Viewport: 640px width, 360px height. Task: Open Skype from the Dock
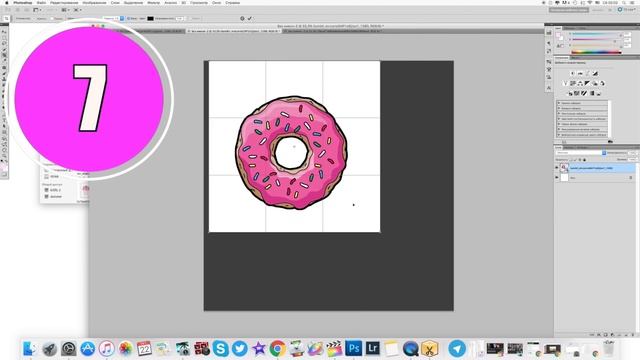220,349
